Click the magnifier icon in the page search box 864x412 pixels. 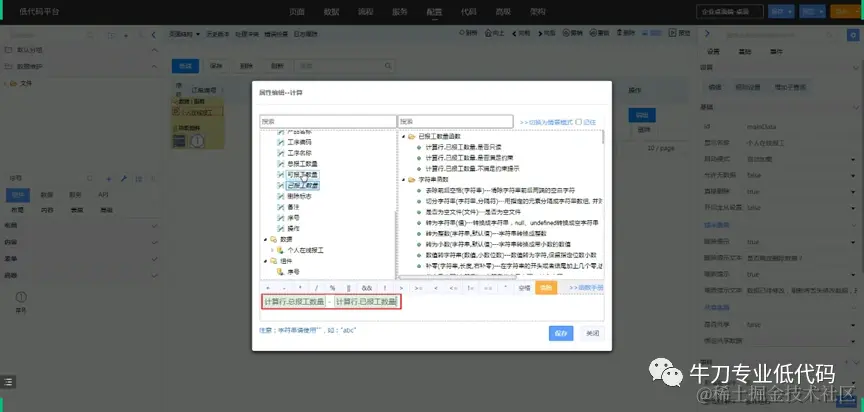pos(388,66)
